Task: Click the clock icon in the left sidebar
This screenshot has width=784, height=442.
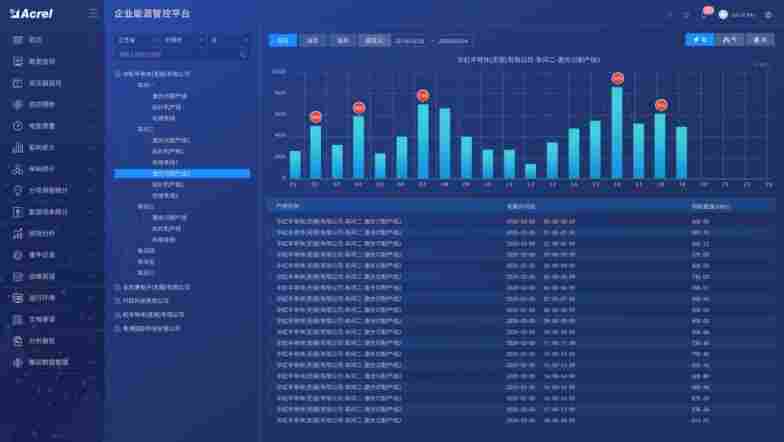Action: [x=19, y=126]
